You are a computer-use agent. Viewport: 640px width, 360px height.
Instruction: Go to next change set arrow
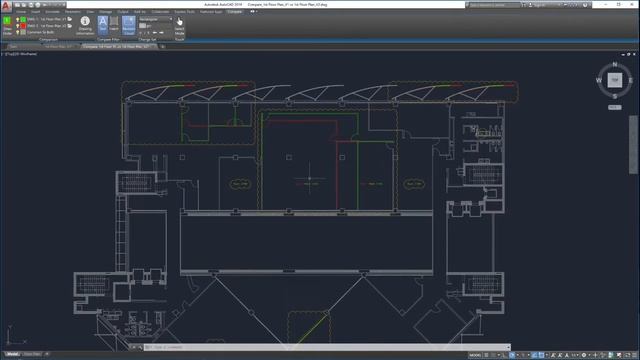point(162,33)
